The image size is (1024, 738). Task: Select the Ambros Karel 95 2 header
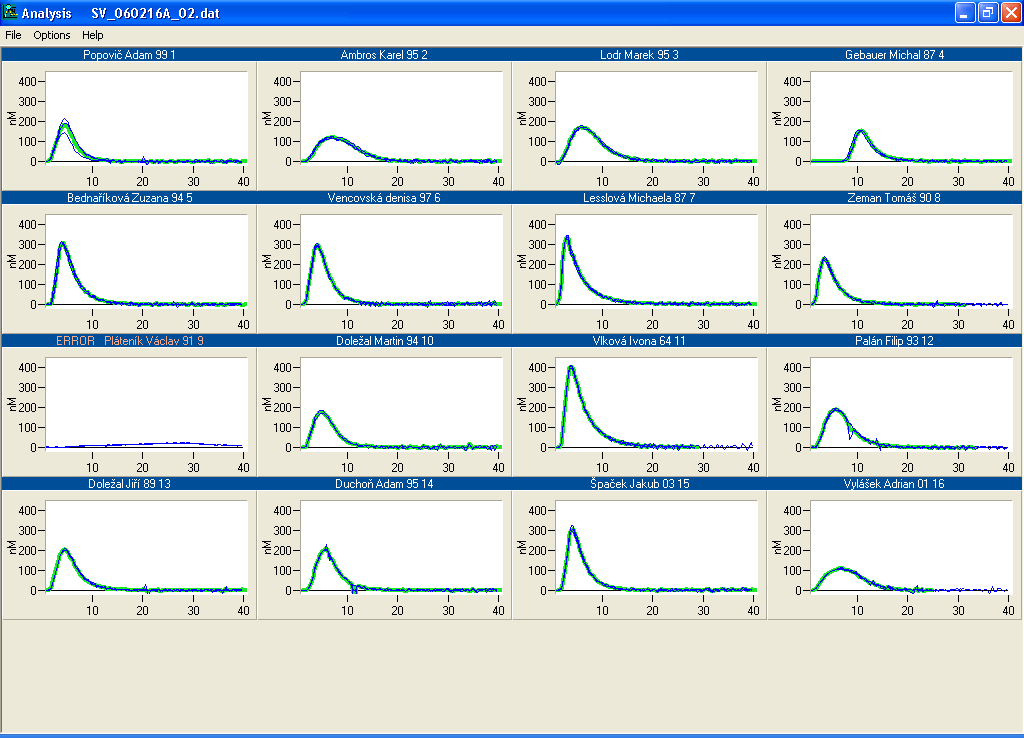coord(384,55)
